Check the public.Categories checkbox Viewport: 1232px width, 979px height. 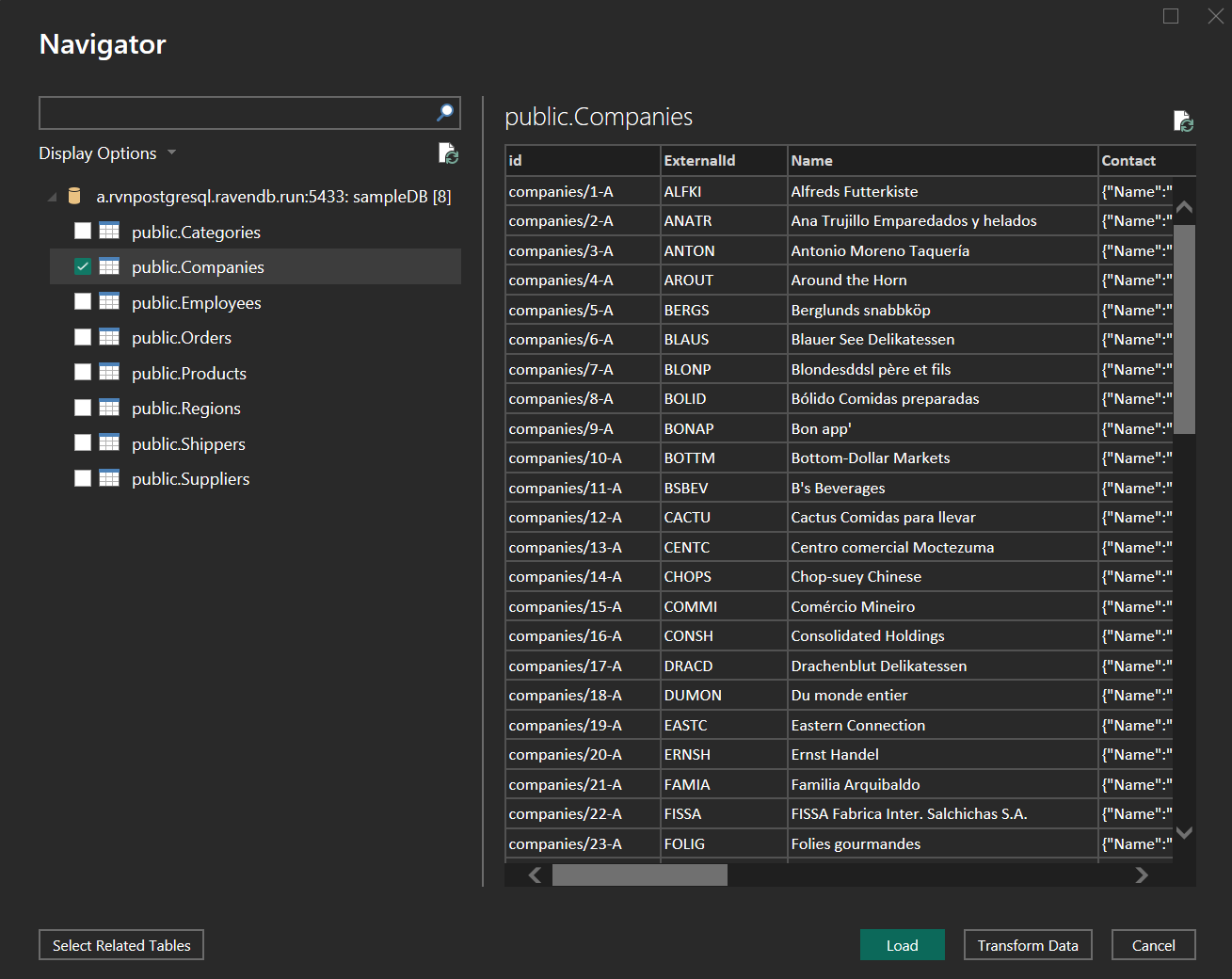click(83, 231)
